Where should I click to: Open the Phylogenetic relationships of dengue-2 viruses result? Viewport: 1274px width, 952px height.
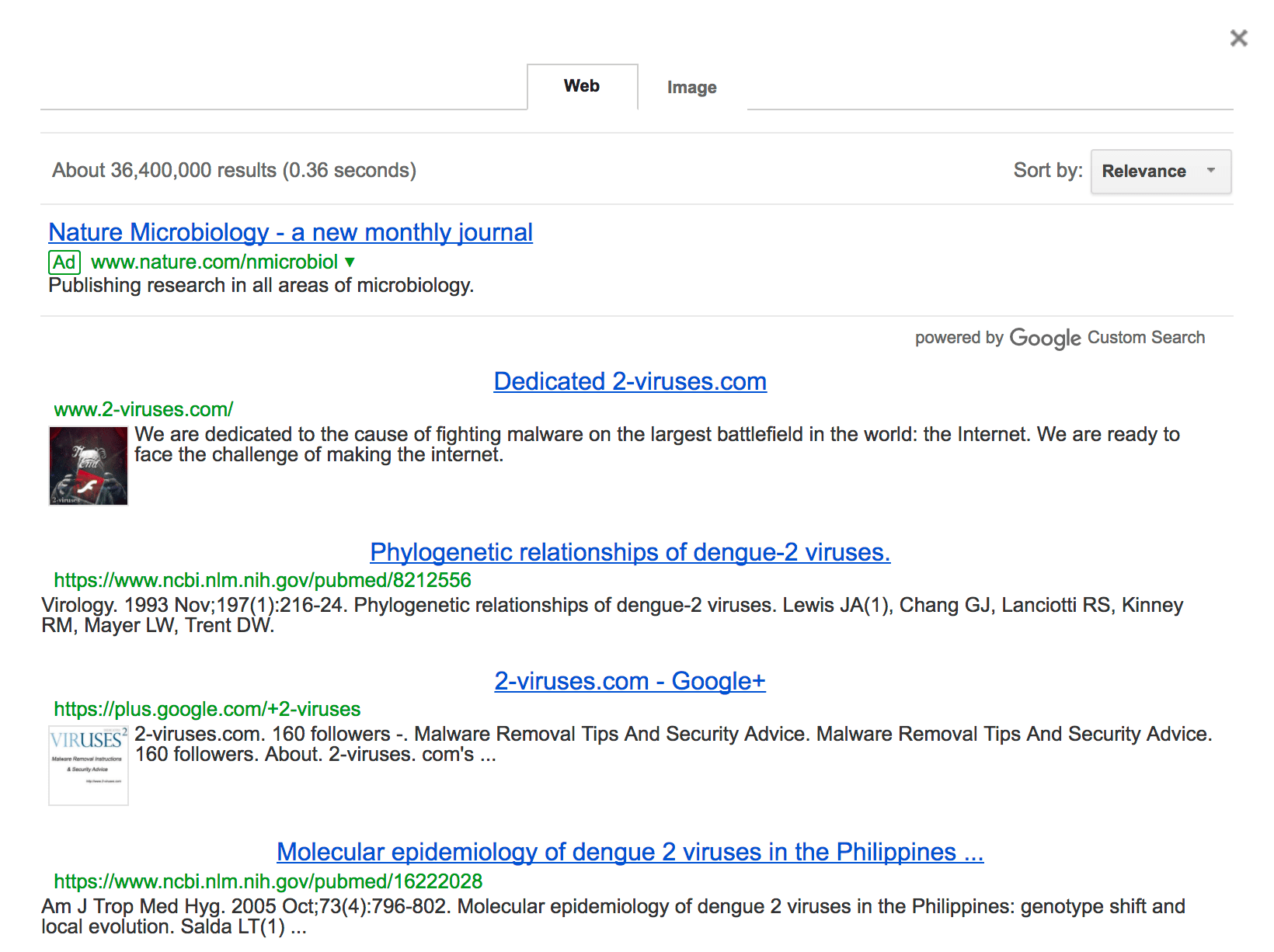click(629, 552)
